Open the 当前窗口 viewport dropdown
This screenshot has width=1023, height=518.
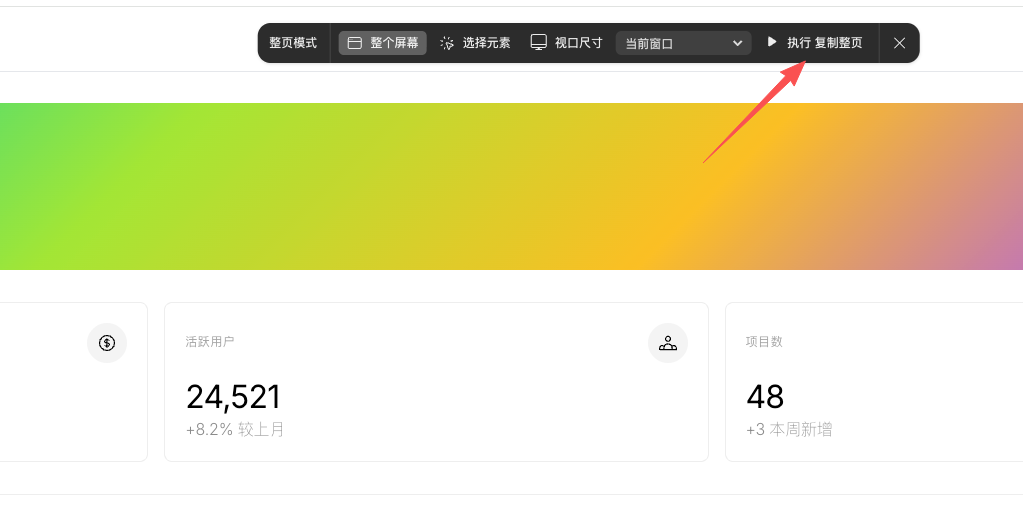coord(683,43)
